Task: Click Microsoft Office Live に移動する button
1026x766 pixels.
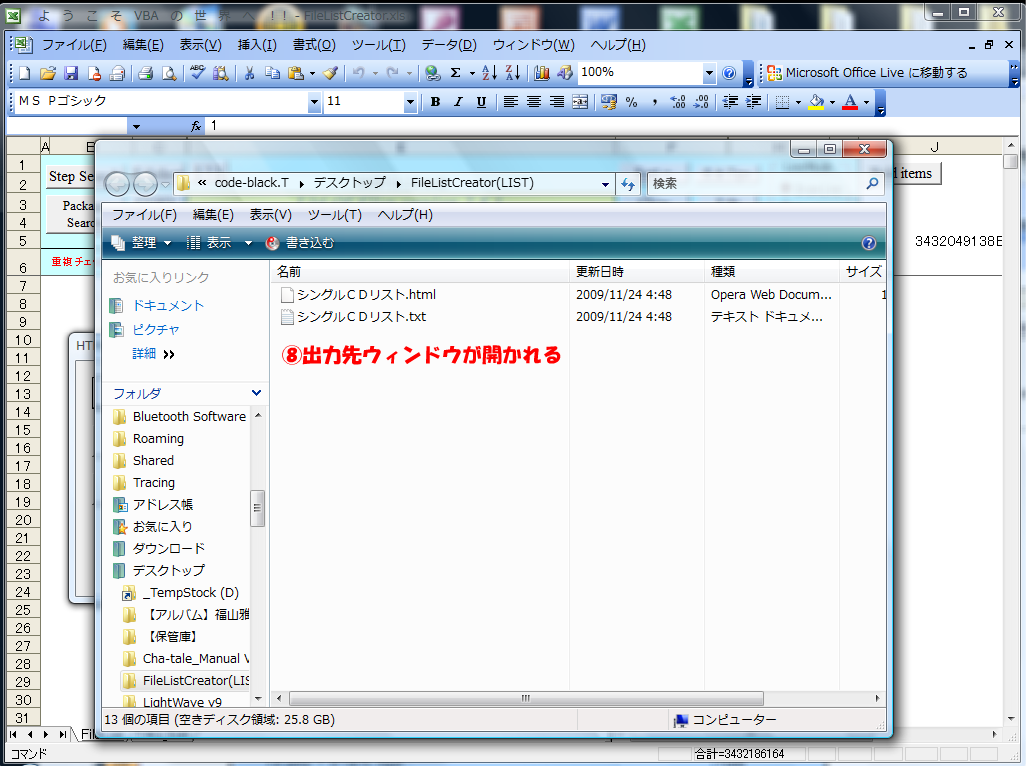Action: [868, 73]
